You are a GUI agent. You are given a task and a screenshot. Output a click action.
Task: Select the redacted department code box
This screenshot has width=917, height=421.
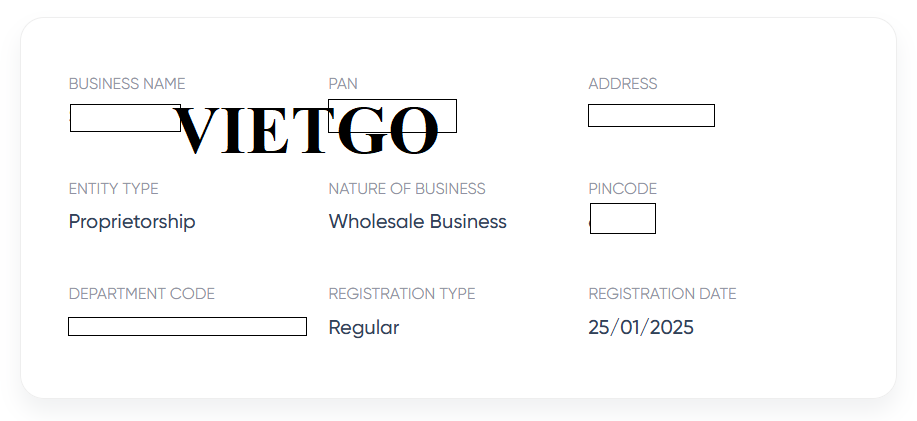(187, 327)
